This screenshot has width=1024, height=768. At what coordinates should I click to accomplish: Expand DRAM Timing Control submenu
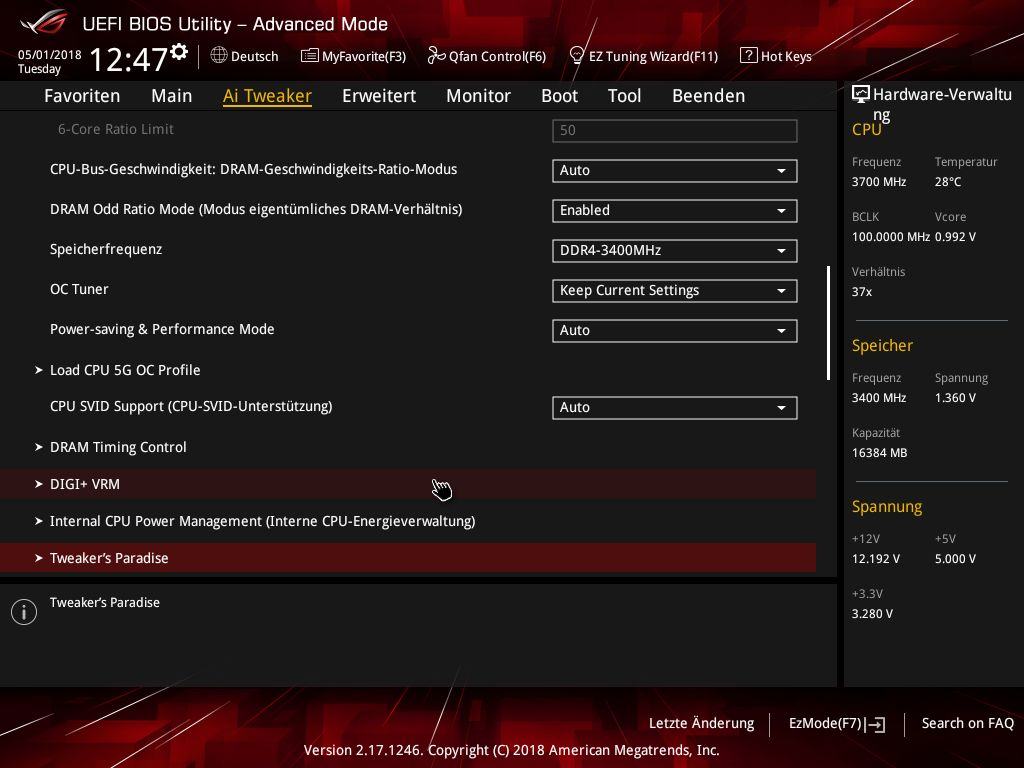(118, 447)
